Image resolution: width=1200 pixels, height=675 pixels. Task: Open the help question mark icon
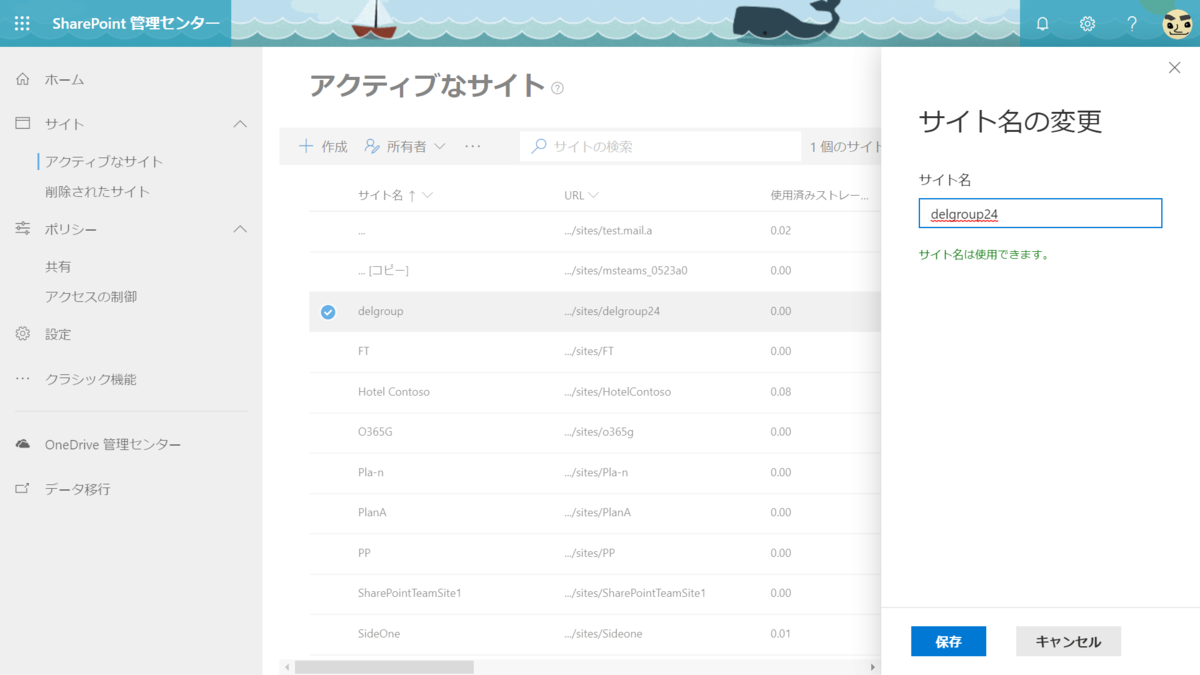[1132, 24]
